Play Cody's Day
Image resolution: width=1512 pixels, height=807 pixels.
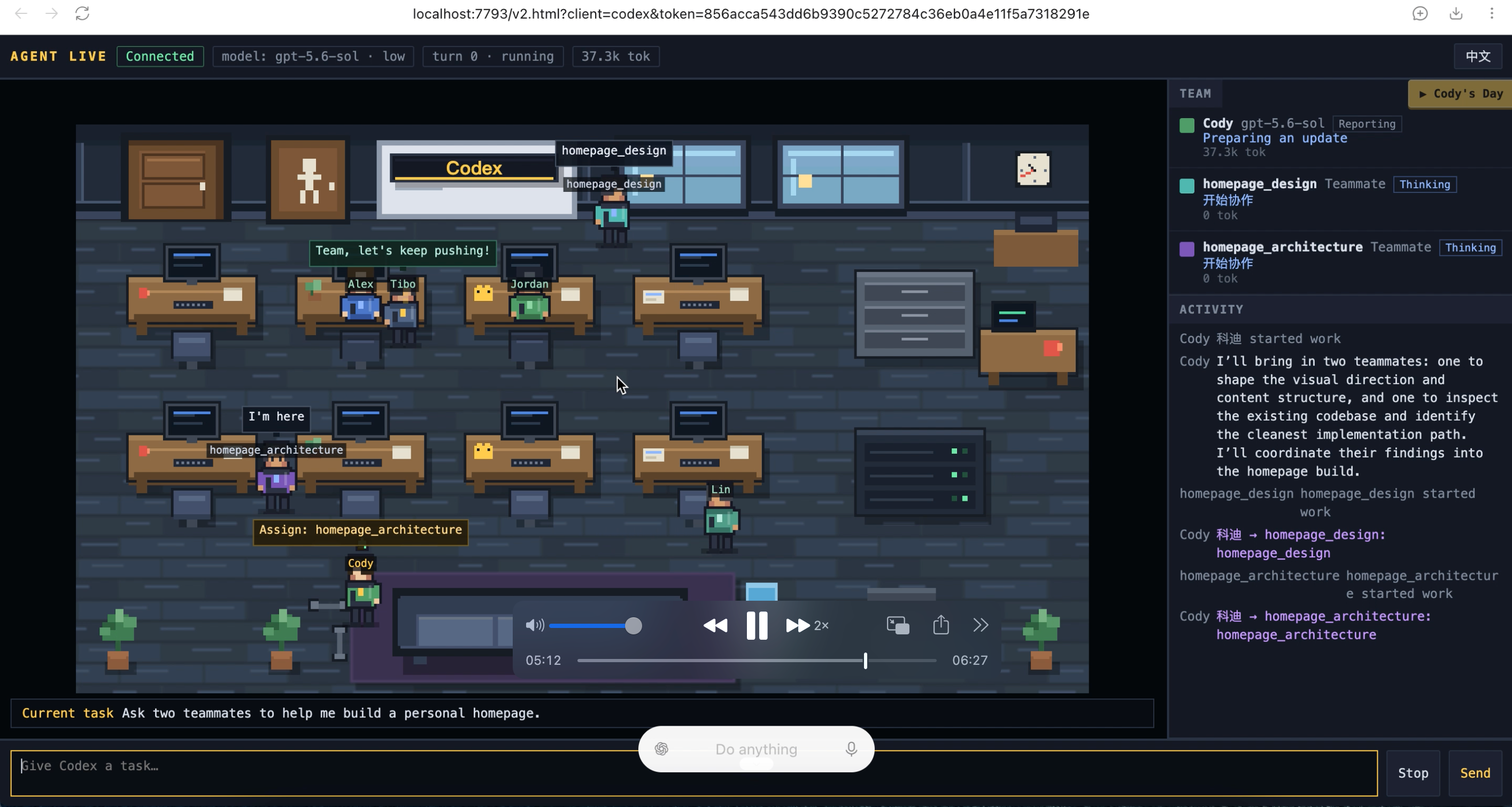coord(1460,94)
